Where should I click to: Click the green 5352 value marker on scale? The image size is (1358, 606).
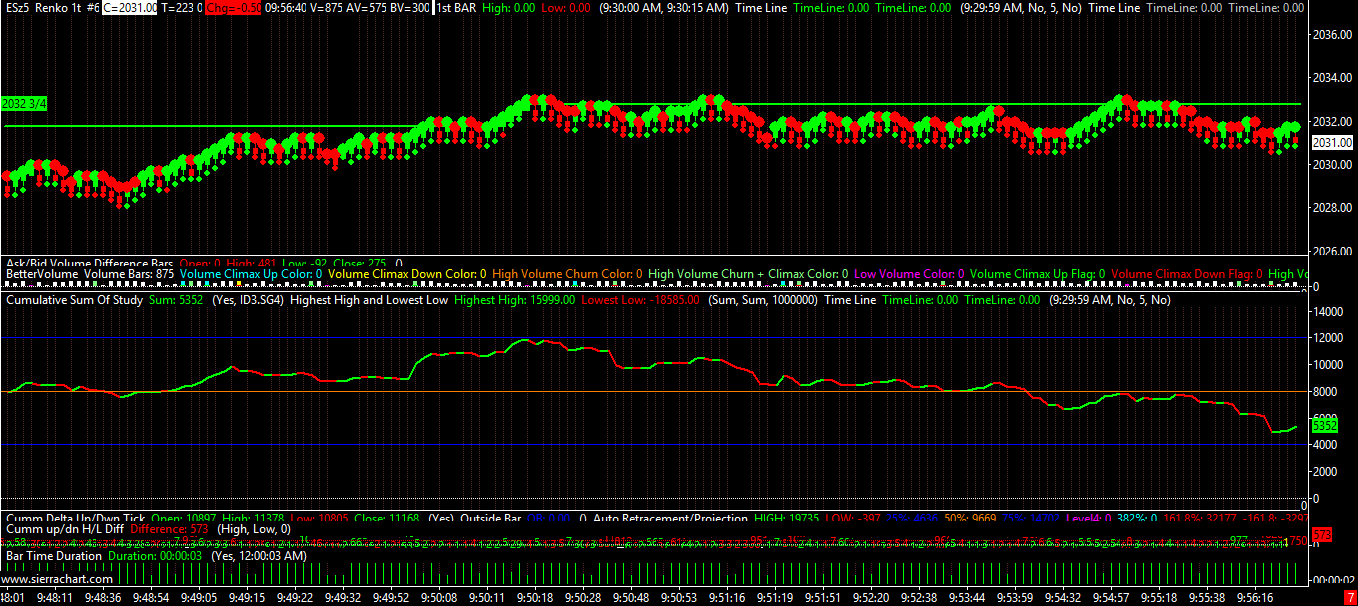pos(1324,425)
